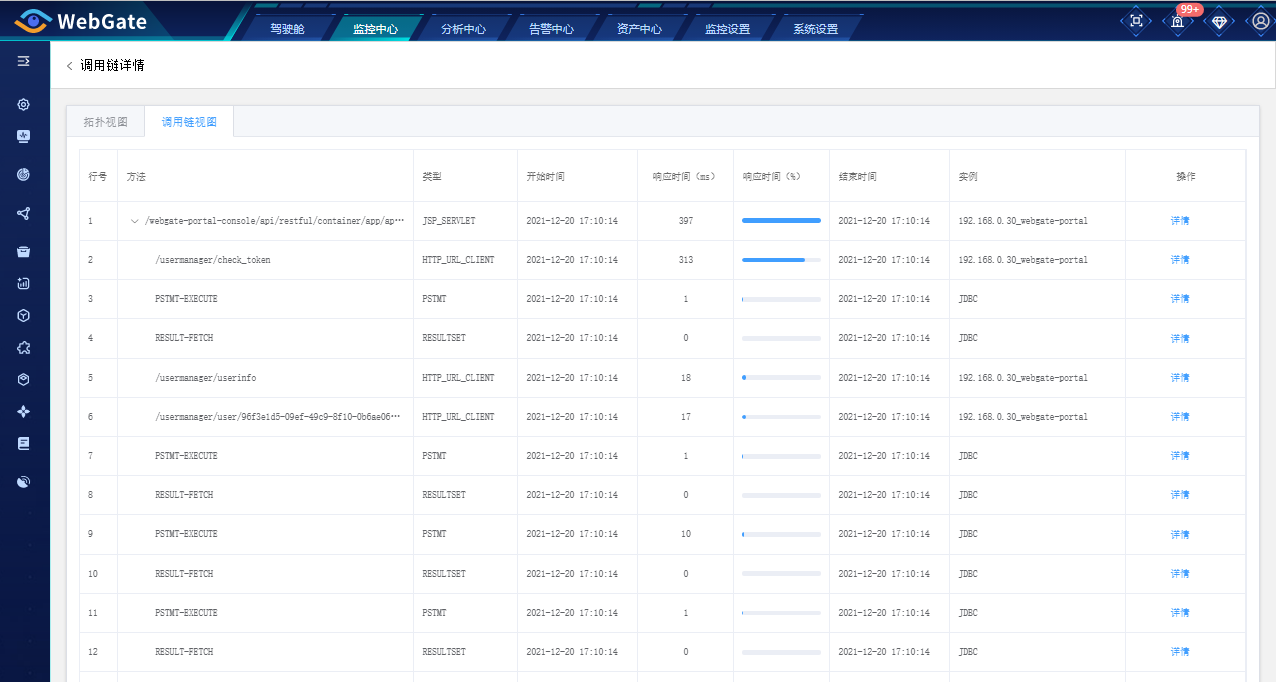This screenshot has height=682, width=1276.
Task: Open the four-point star sidebar icon
Action: tap(24, 411)
